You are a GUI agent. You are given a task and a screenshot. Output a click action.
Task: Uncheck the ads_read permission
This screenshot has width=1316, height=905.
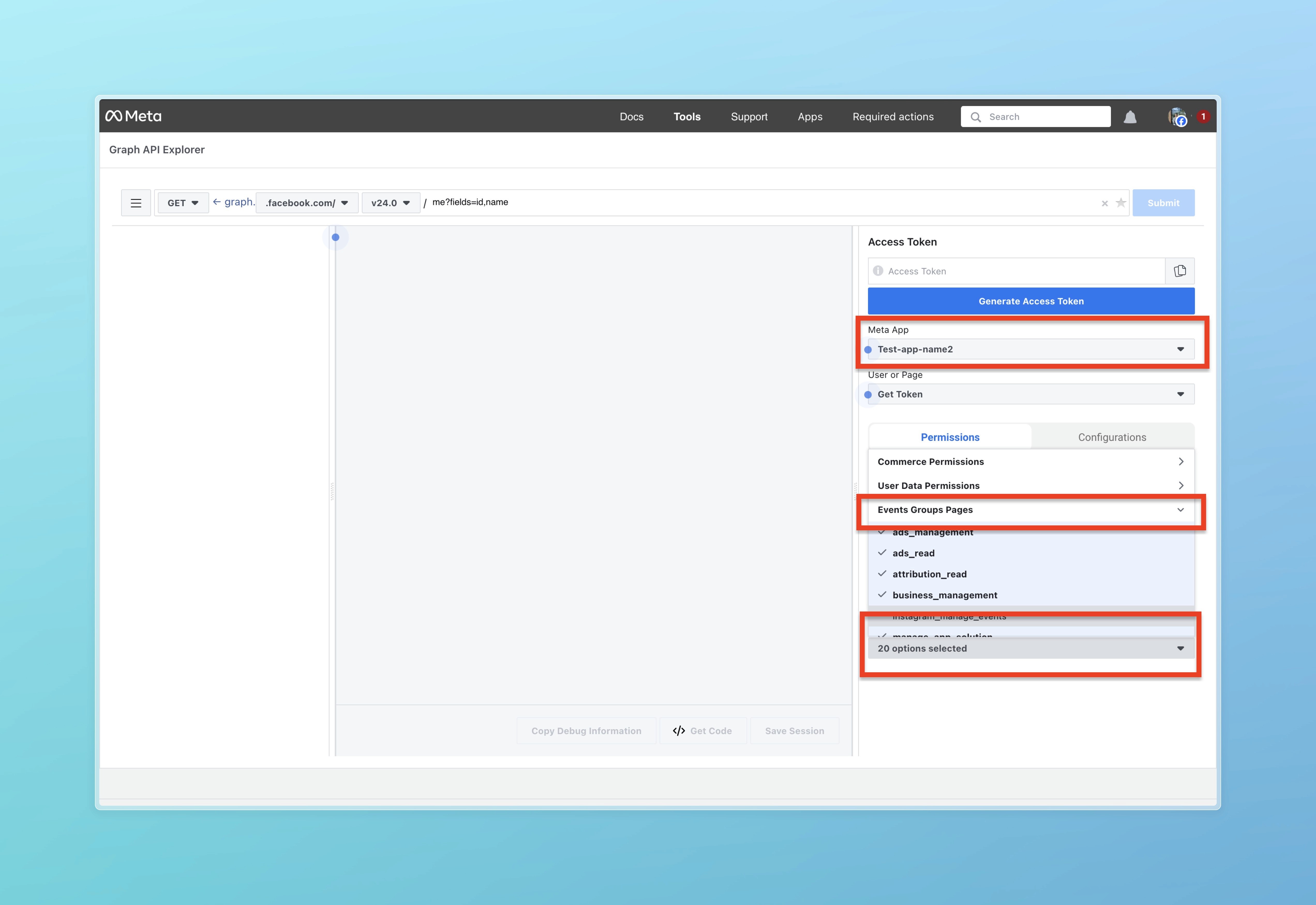[x=913, y=553]
